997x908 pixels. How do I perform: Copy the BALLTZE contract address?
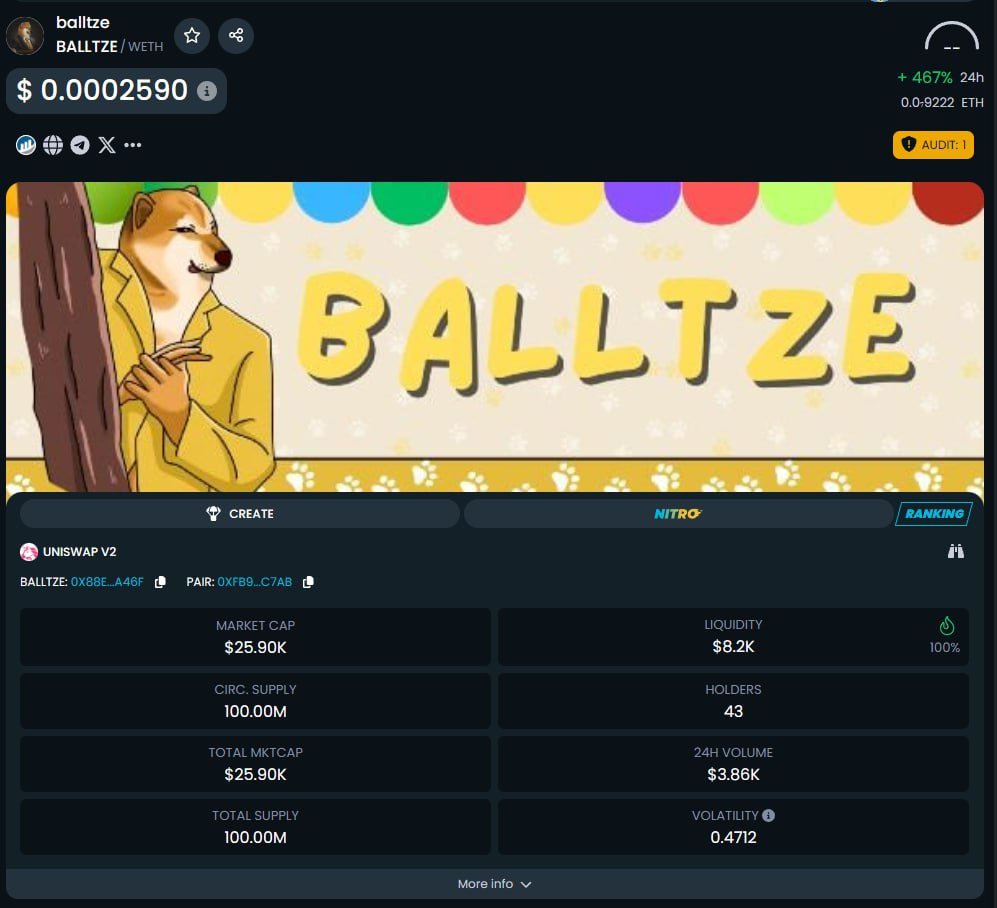[160, 582]
